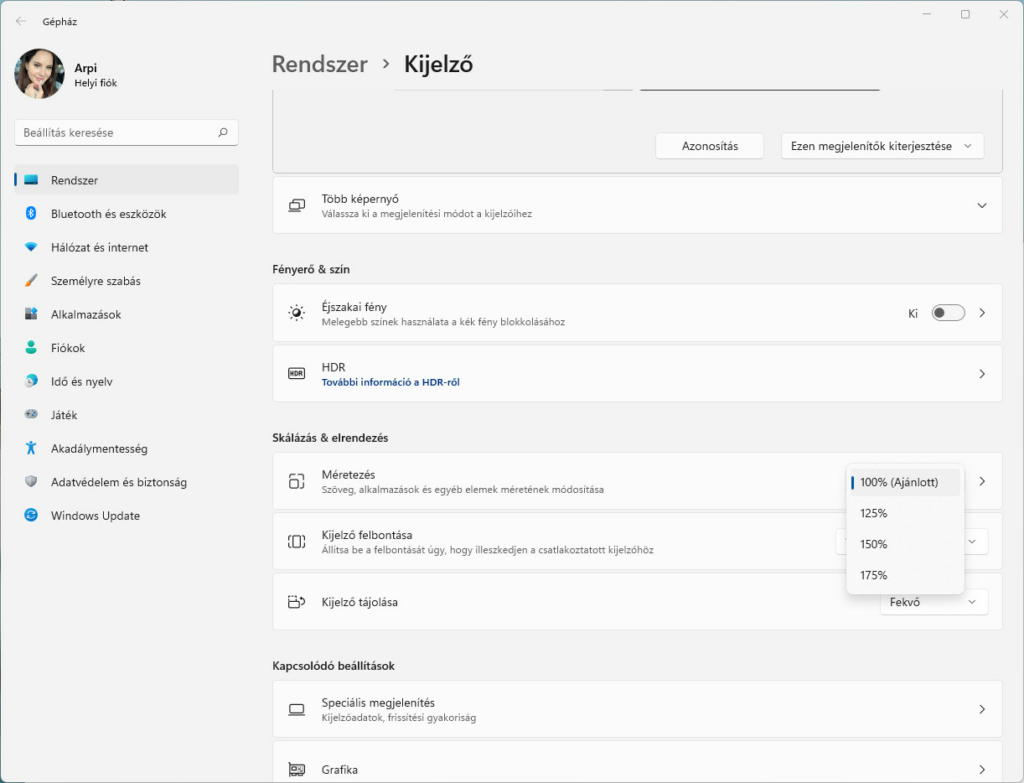
Task: Select 125% scaling option
Action: (874, 513)
